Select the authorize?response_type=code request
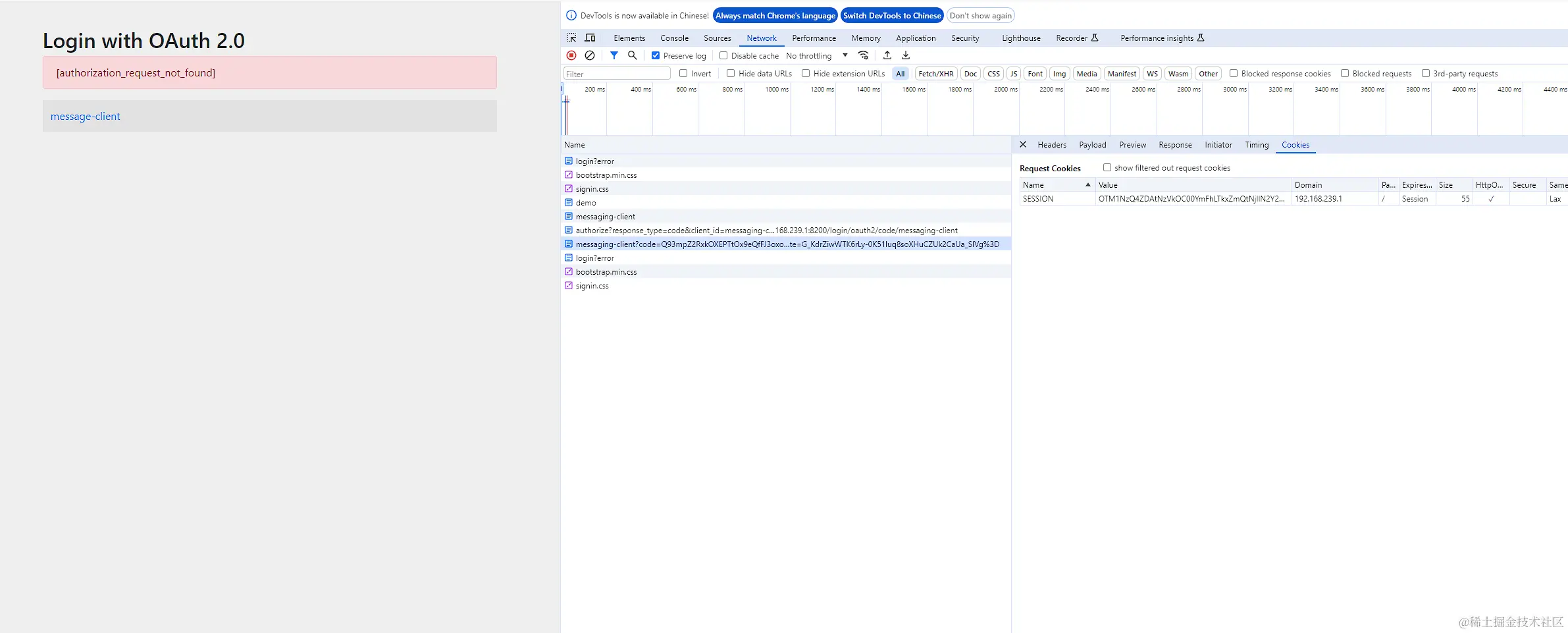The width and height of the screenshot is (1568, 633). [786, 231]
